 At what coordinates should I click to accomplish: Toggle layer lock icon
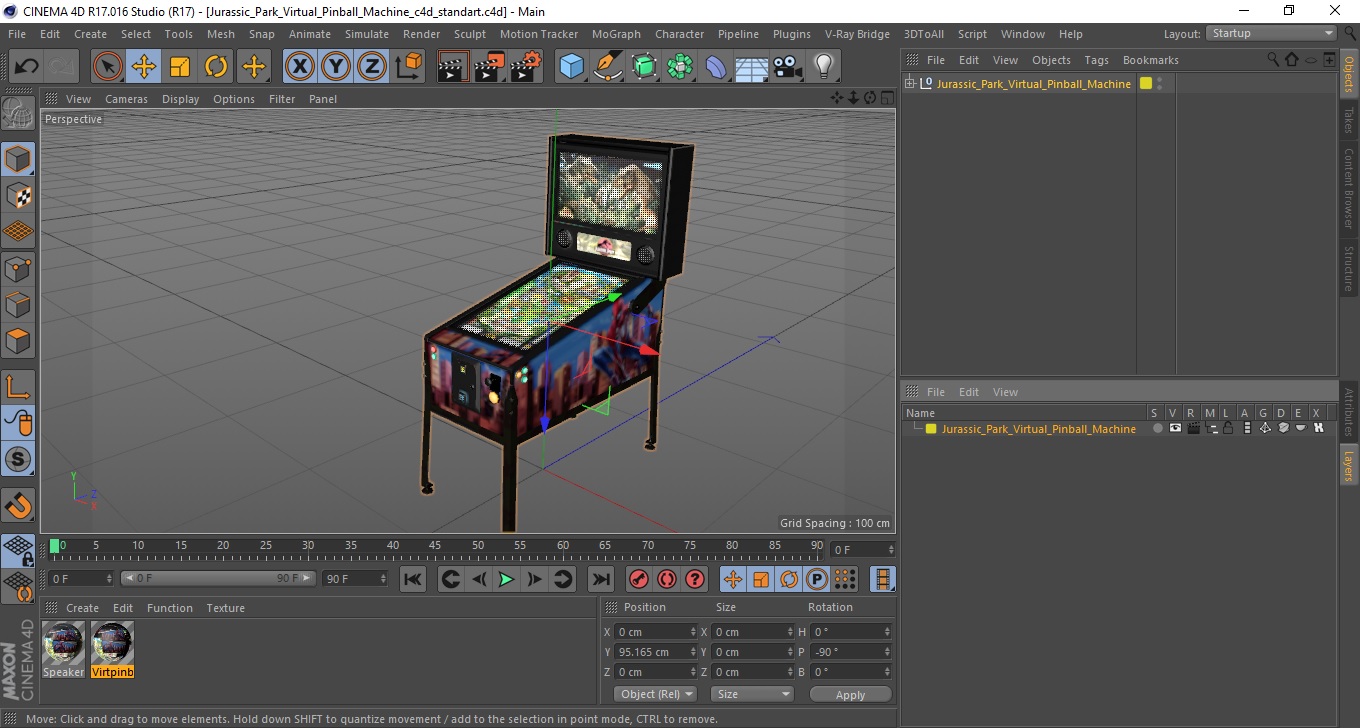(1228, 428)
